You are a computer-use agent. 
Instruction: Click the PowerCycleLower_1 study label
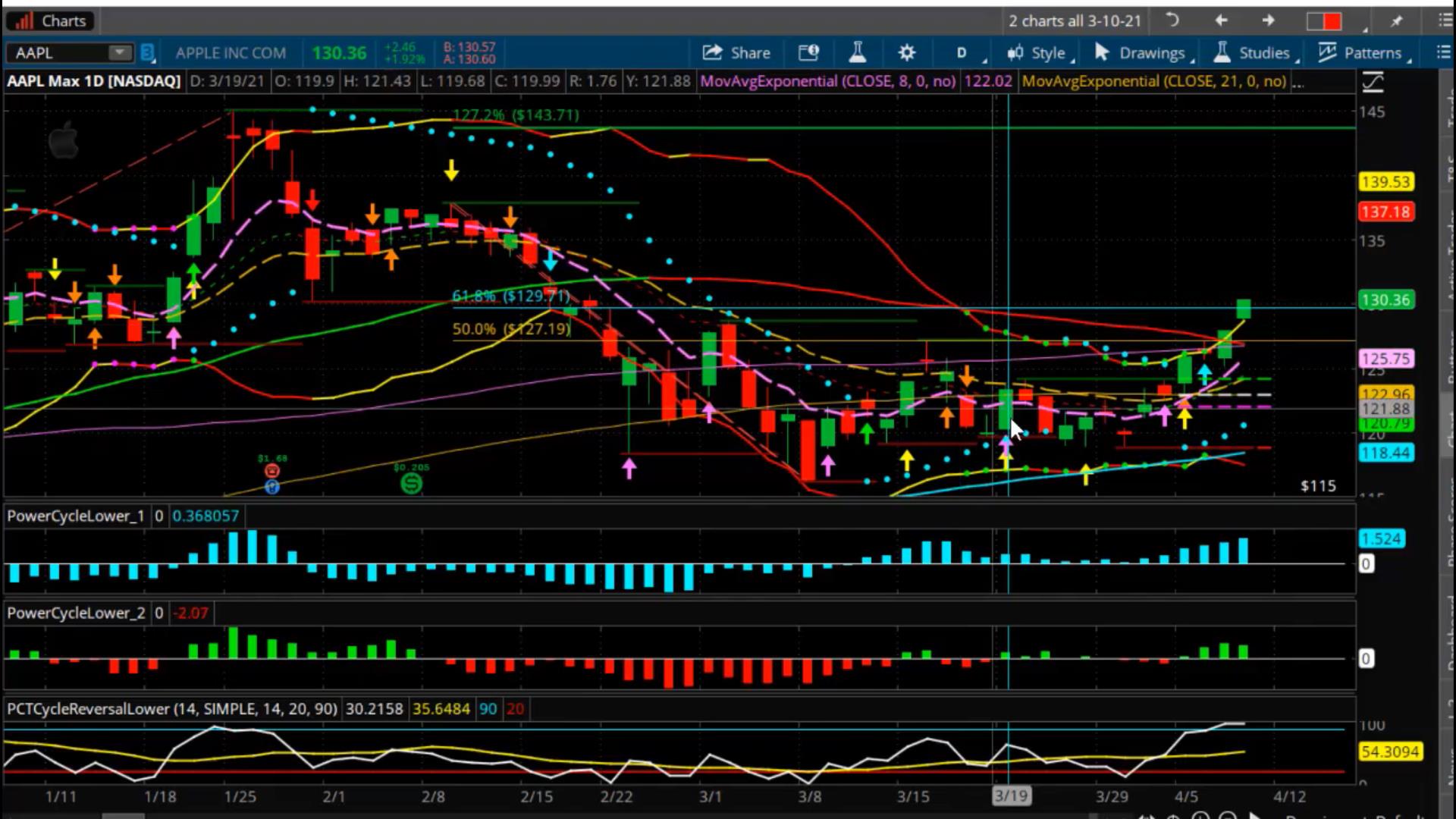click(x=75, y=516)
